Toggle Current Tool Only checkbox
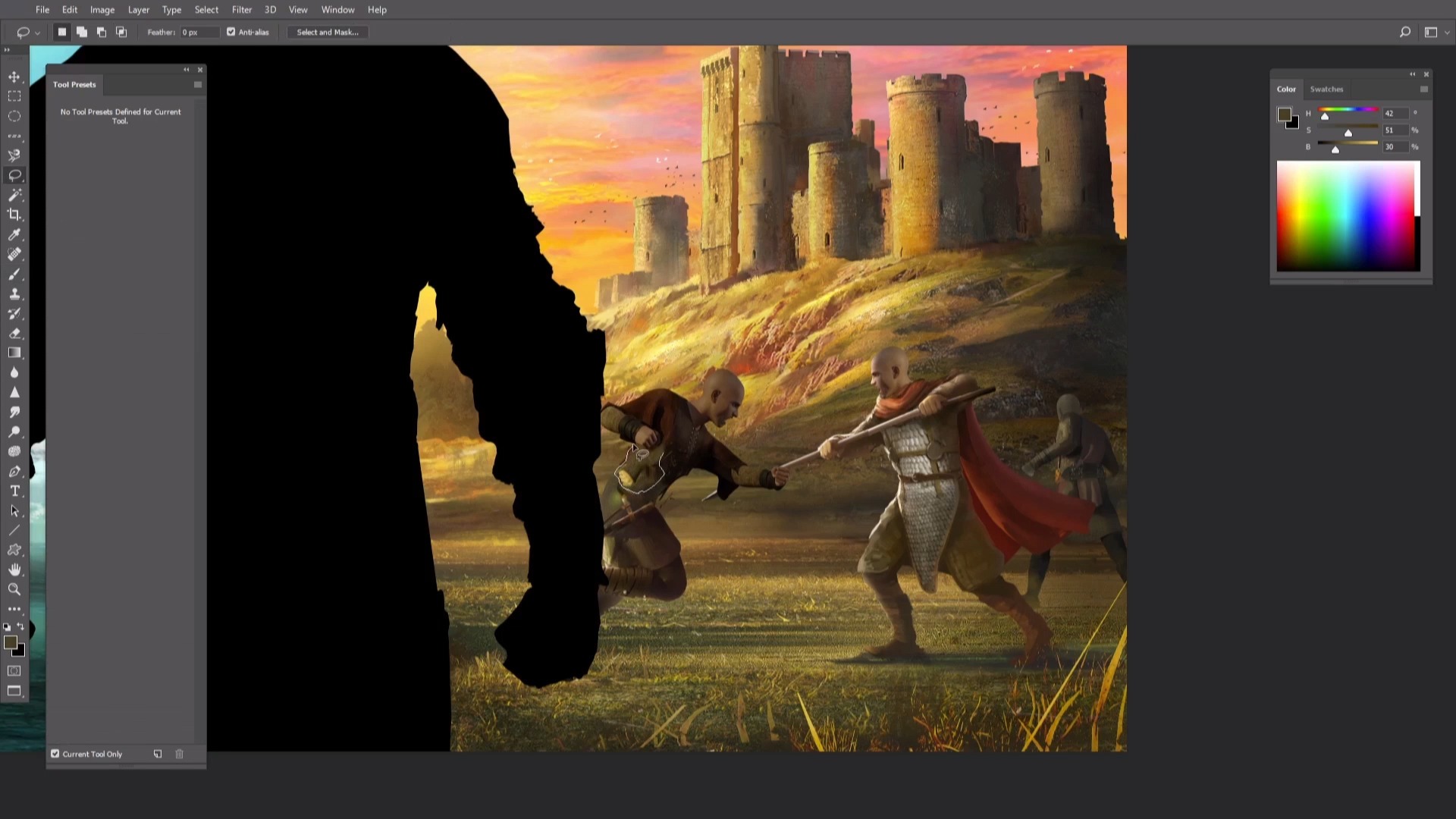The height and width of the screenshot is (819, 1456). pyautogui.click(x=55, y=754)
